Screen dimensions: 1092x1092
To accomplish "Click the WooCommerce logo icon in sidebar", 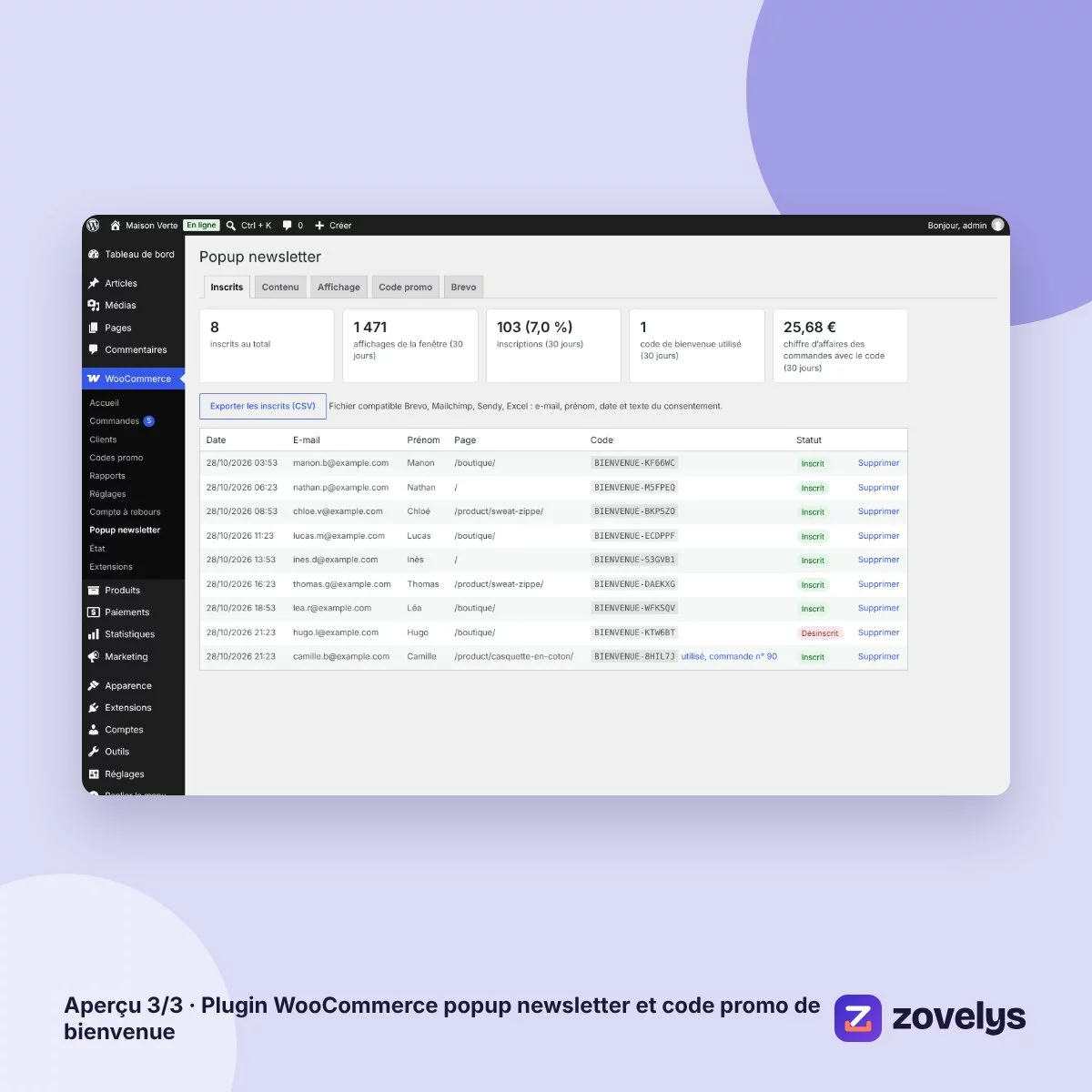I will pos(93,379).
